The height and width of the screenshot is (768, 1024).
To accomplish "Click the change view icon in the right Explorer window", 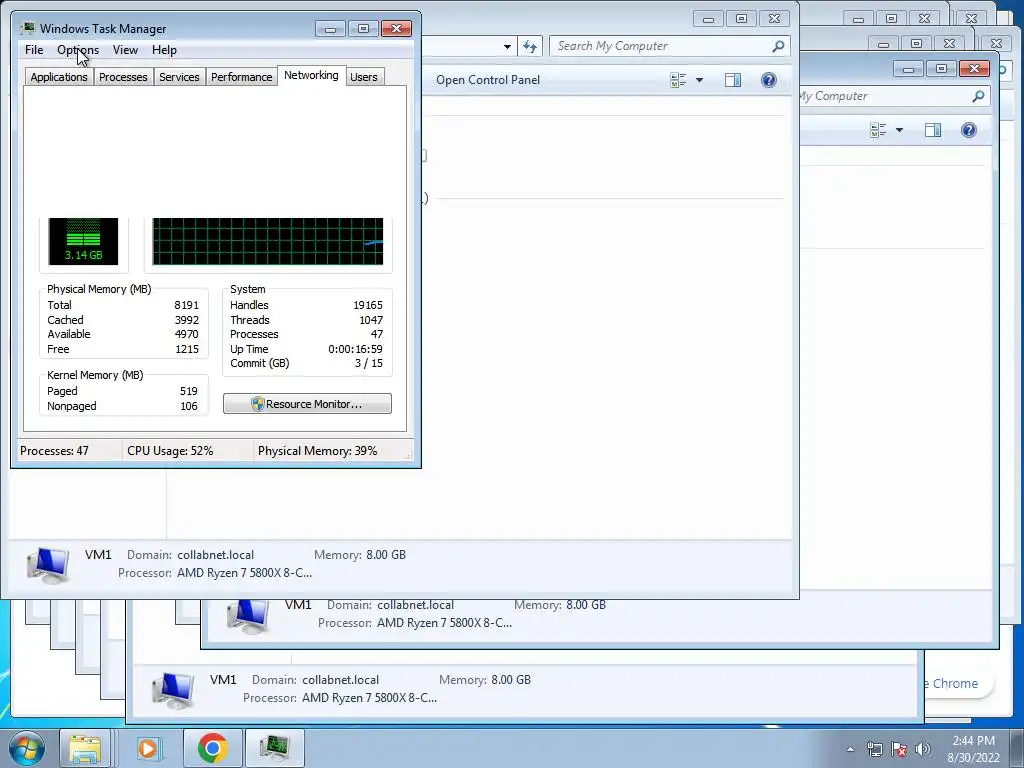I will tap(878, 130).
